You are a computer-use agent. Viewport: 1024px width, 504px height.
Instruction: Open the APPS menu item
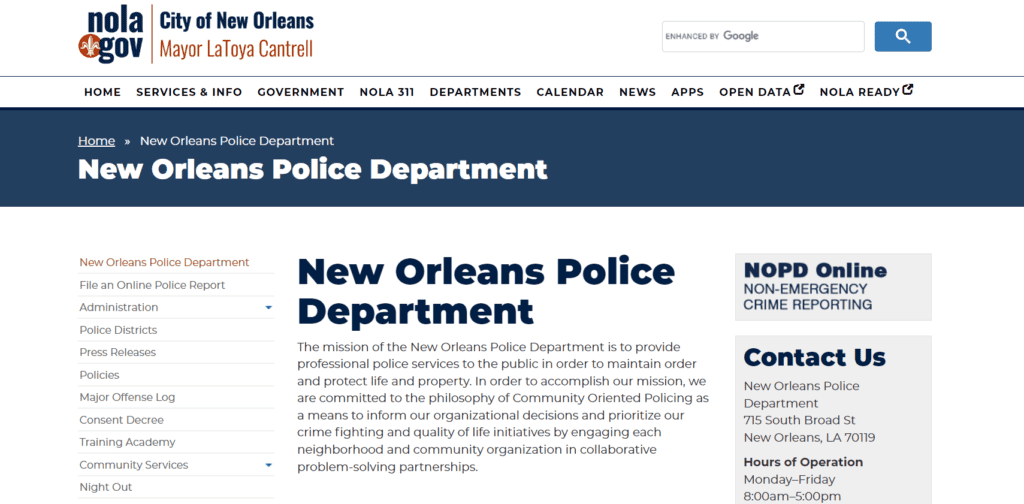click(x=688, y=92)
